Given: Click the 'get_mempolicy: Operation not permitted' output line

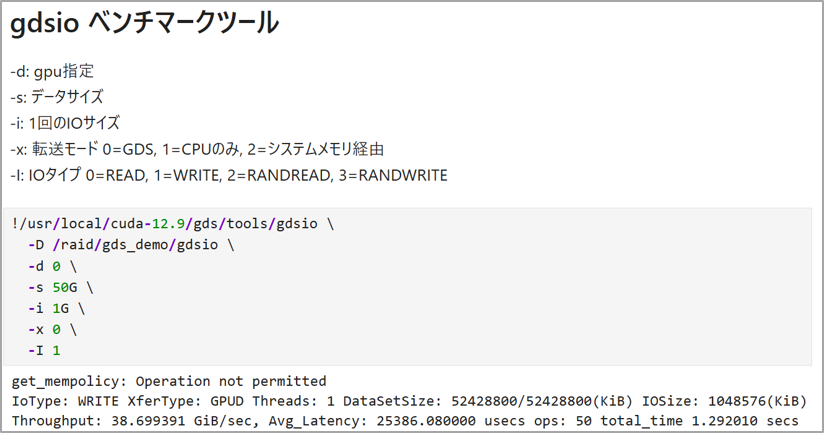Looking at the screenshot, I should [x=169, y=381].
